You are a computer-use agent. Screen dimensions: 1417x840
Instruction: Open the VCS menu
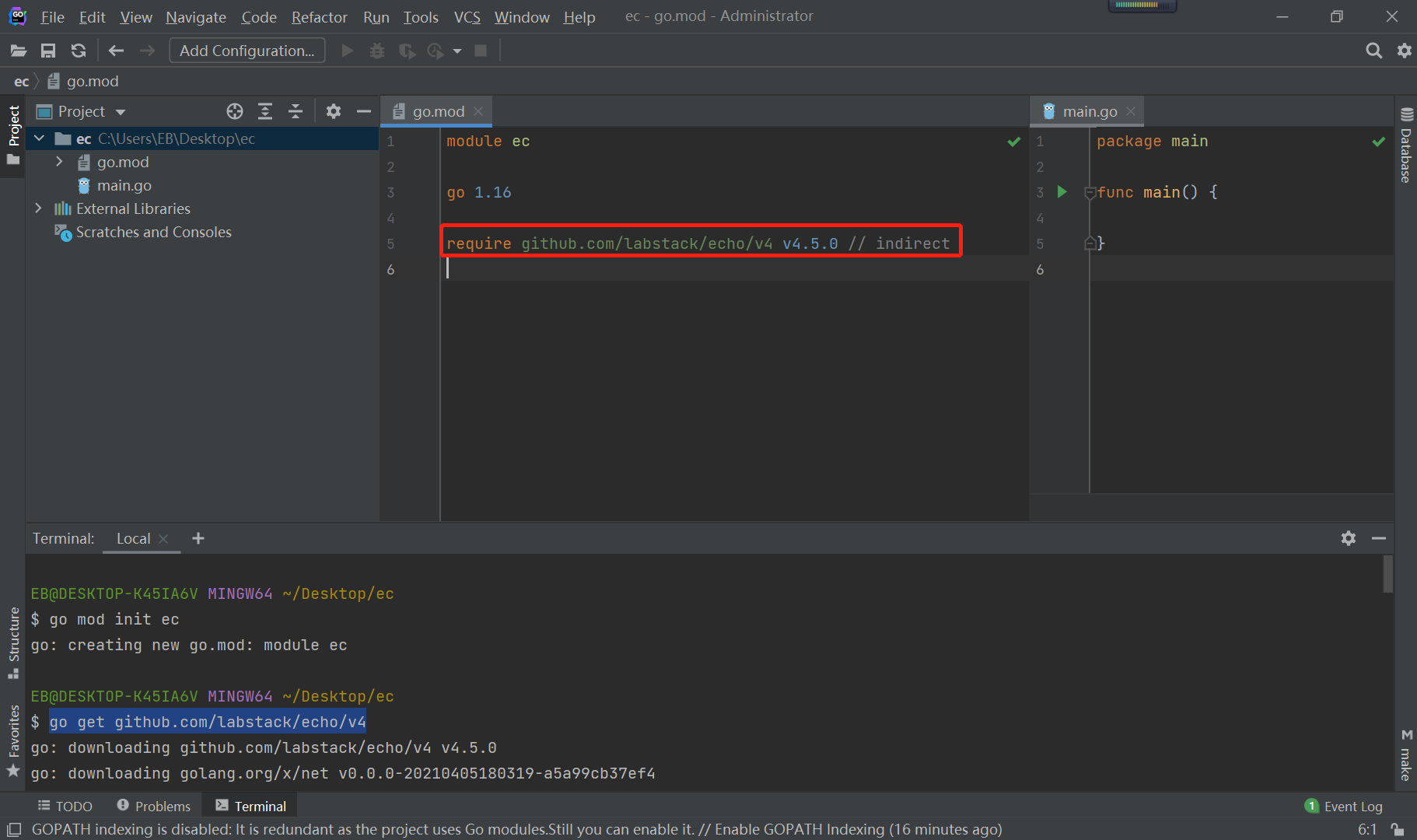tap(467, 17)
